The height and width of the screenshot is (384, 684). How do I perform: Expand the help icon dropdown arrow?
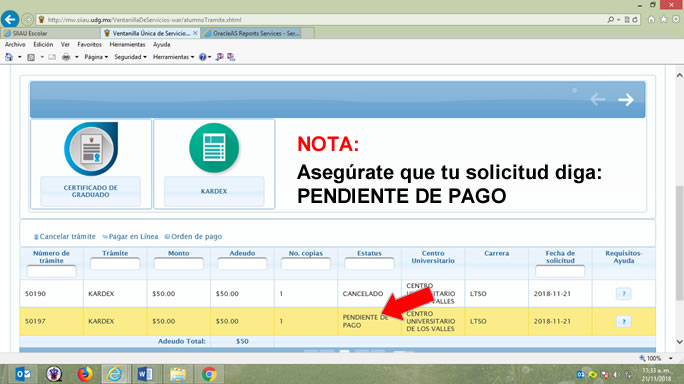click(x=209, y=57)
